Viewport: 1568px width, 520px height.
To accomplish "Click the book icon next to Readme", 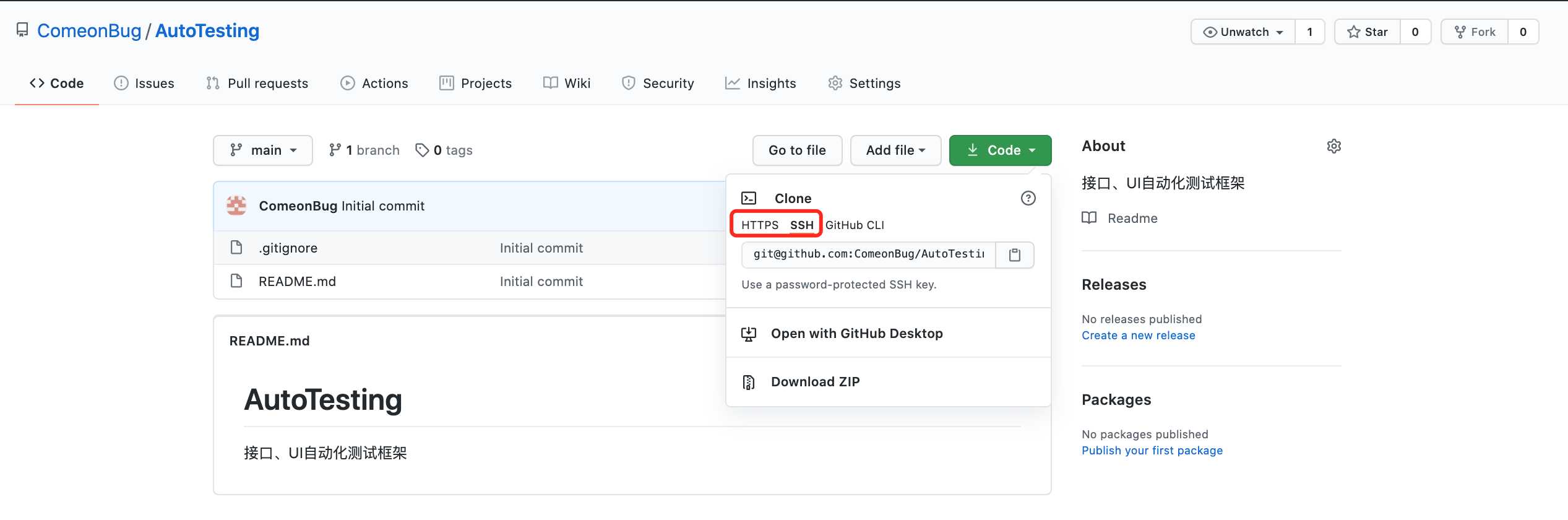I will pos(1089,218).
